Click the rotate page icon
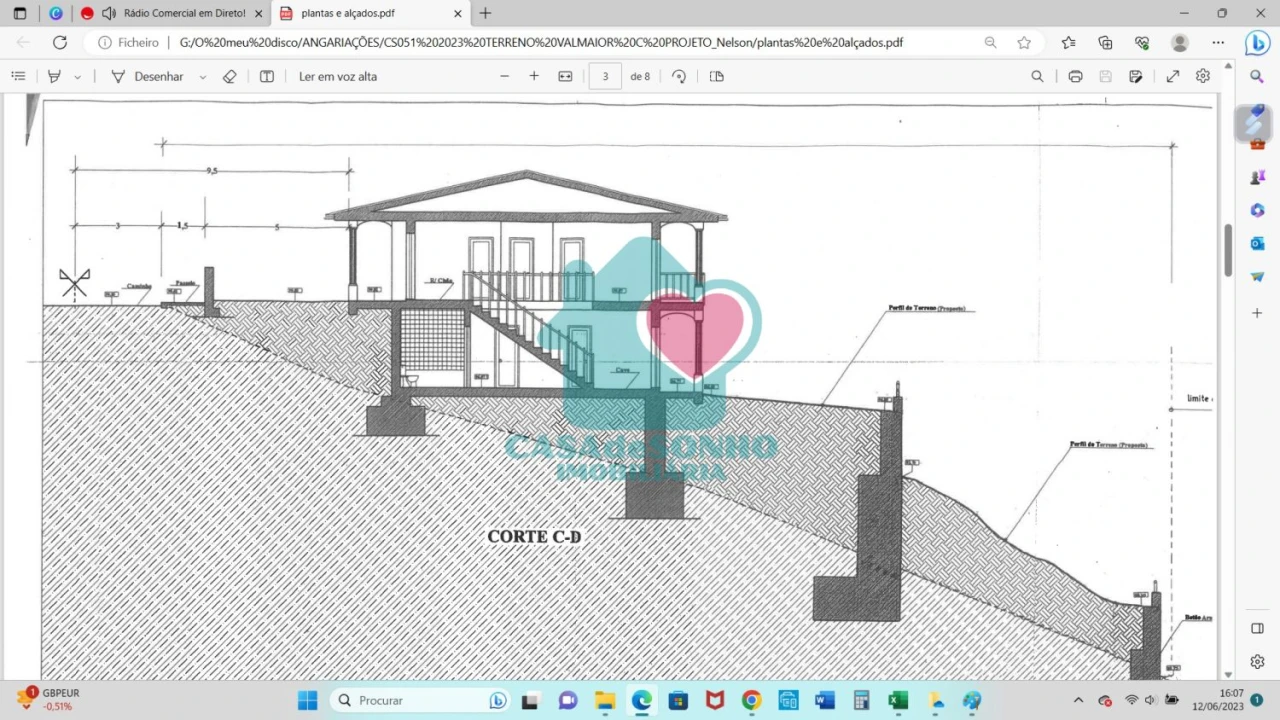This screenshot has width=1280, height=720. pyautogui.click(x=679, y=76)
